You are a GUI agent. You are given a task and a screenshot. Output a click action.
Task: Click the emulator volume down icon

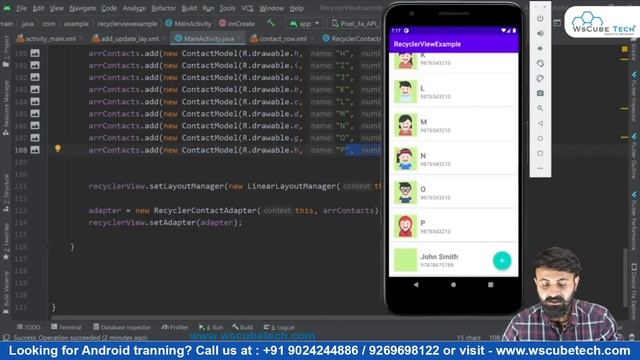pyautogui.click(x=540, y=49)
